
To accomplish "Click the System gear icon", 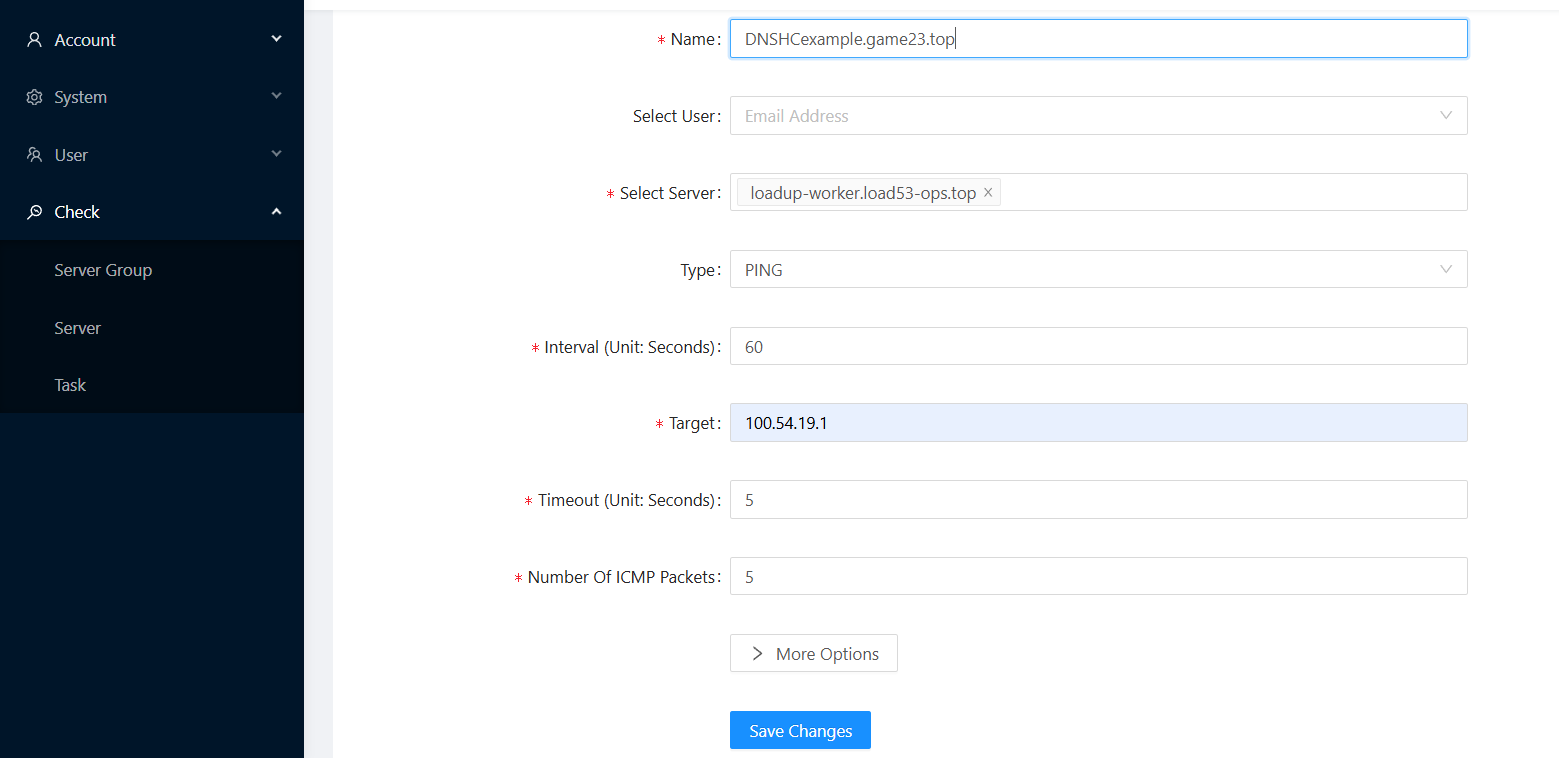I will (x=35, y=97).
